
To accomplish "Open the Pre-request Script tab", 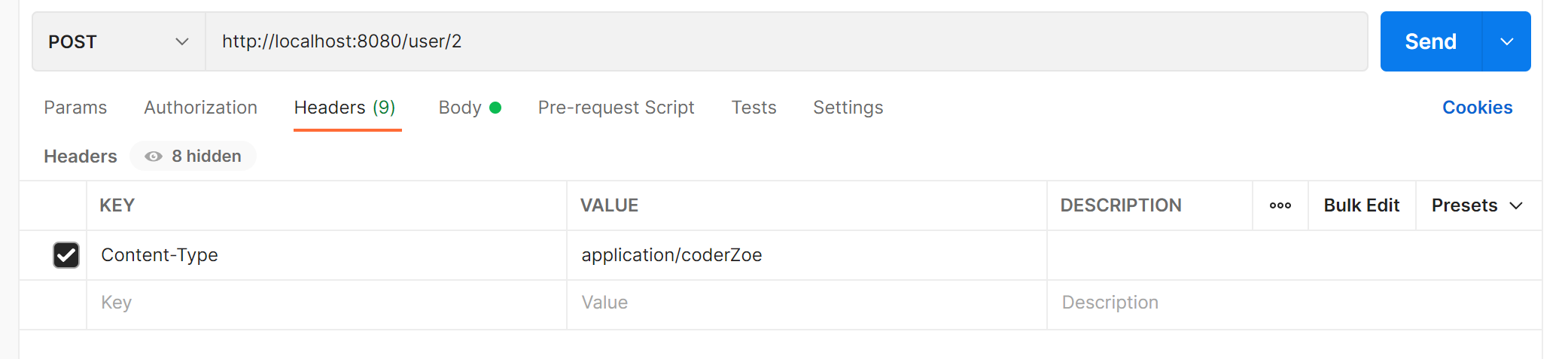I will pos(616,108).
